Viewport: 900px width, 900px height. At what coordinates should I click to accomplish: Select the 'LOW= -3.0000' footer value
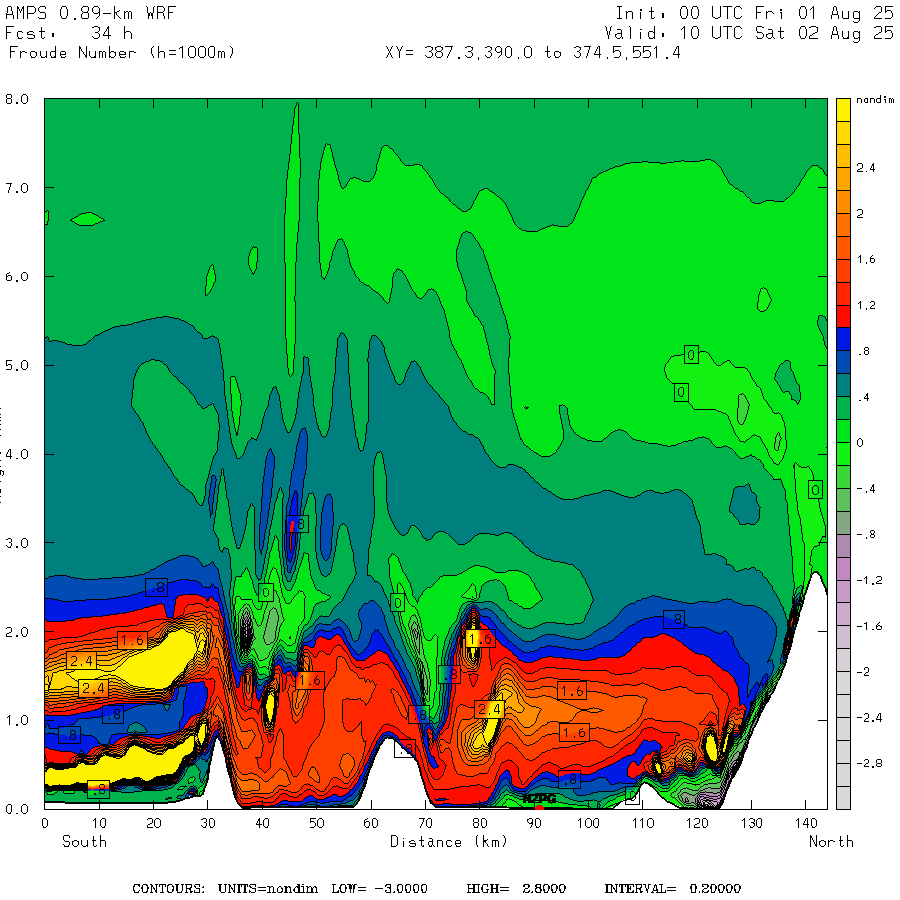379,889
